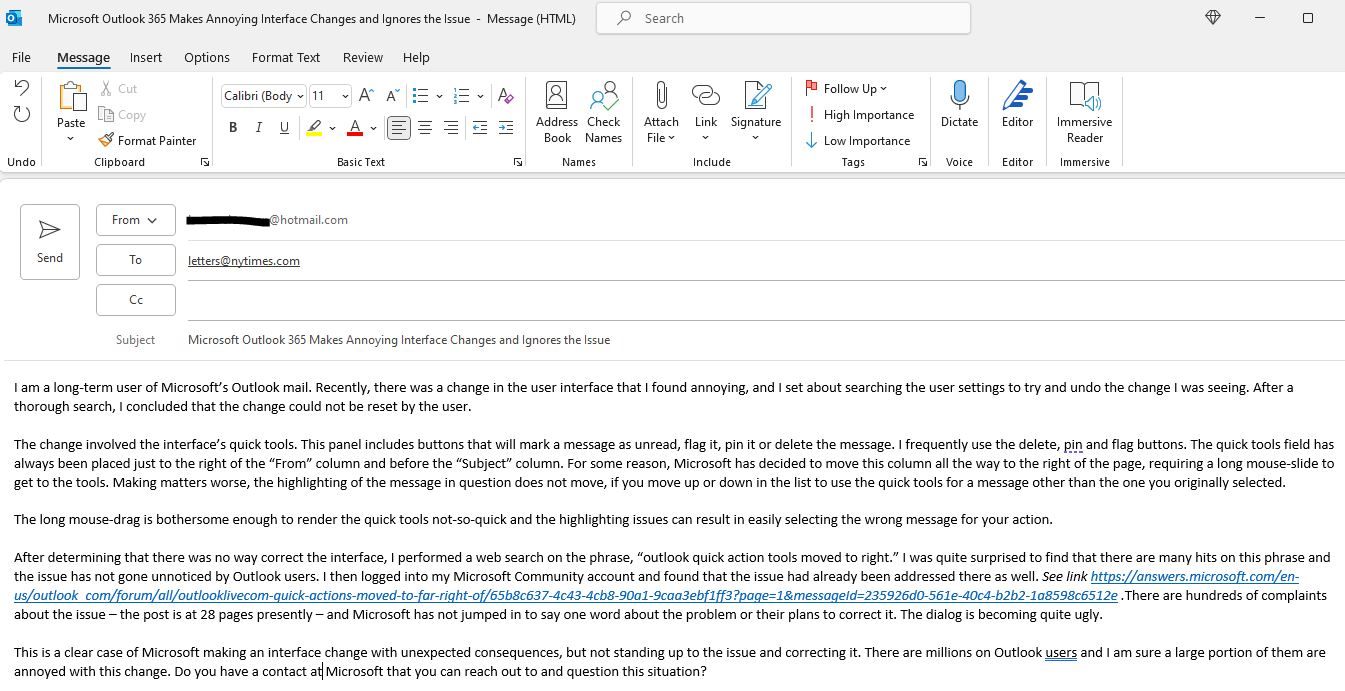Viewport: 1345px width, 691px height.
Task: Click the Undo arrow icon
Action: [x=21, y=89]
